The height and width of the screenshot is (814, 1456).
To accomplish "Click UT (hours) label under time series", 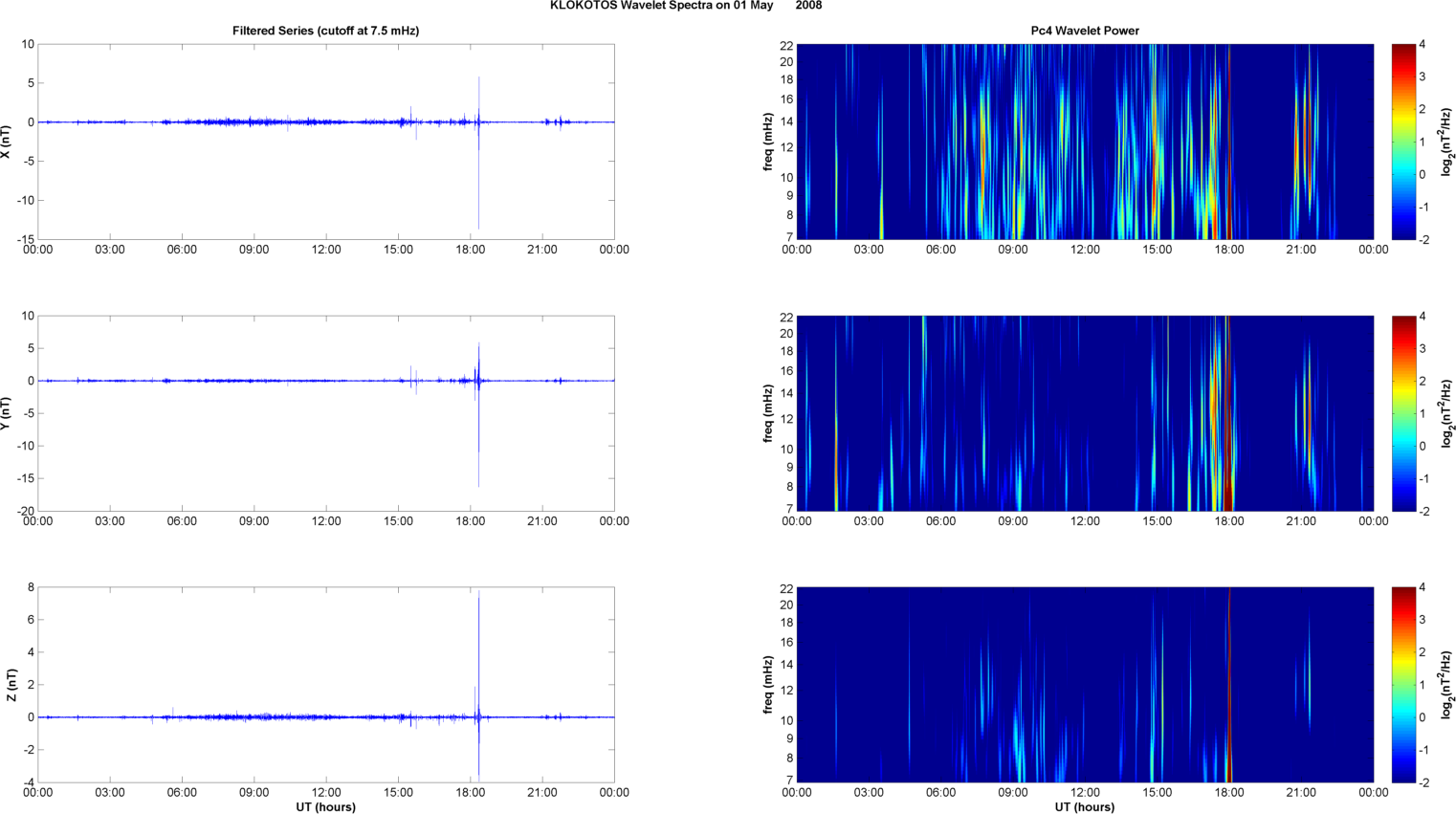I will click(325, 807).
